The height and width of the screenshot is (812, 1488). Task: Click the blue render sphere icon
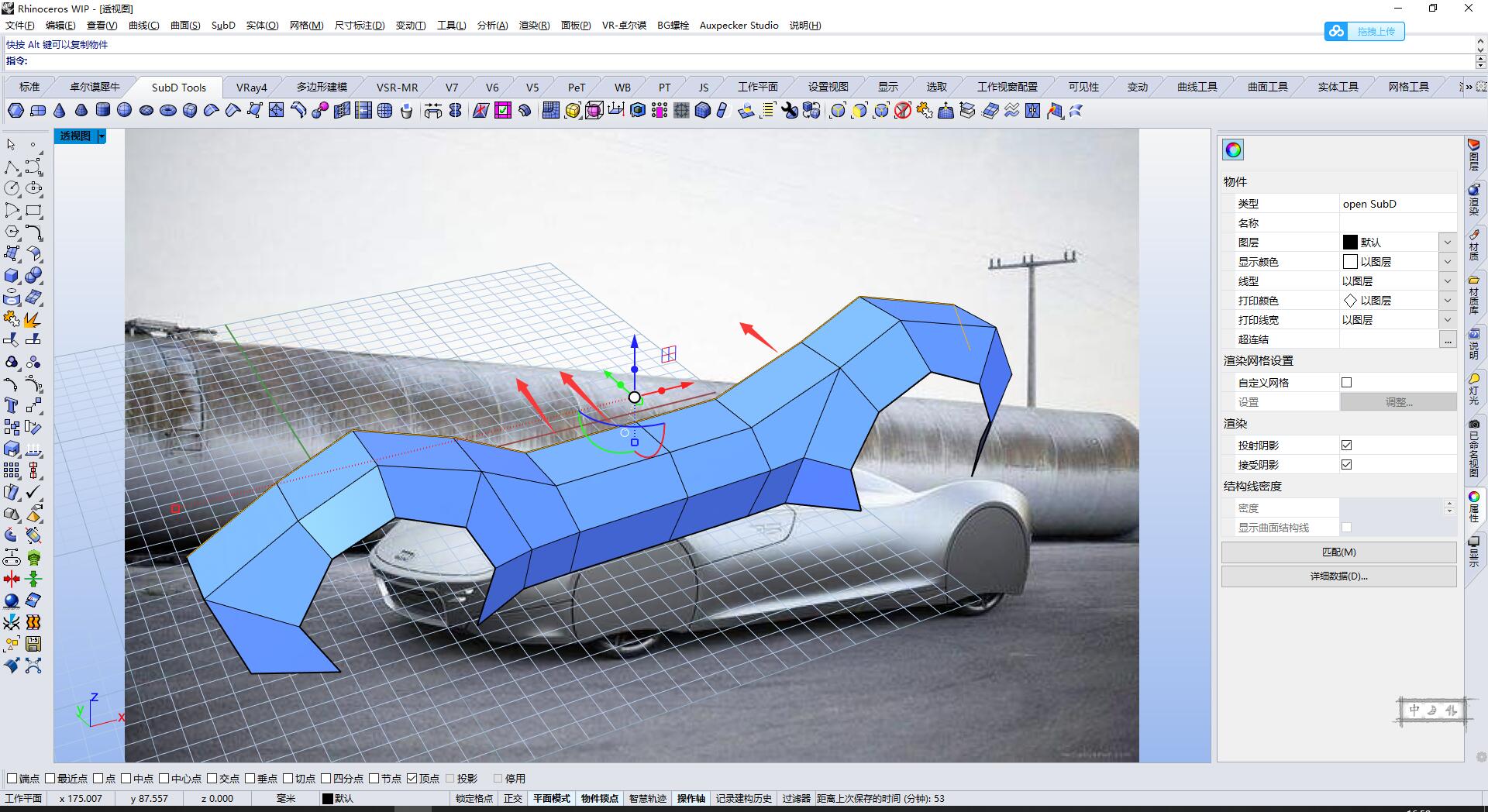12,600
